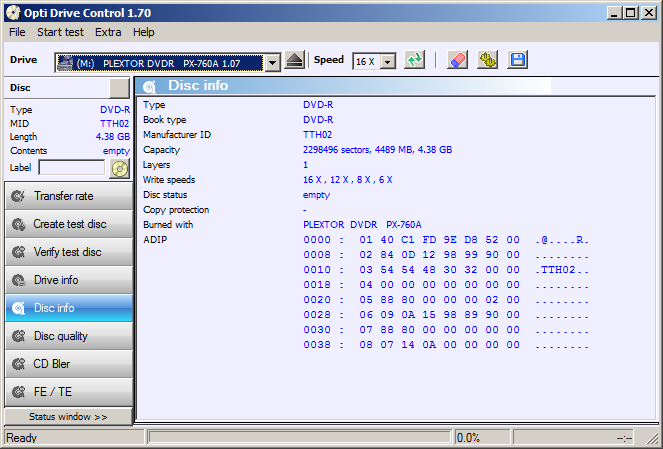Open the Drive info page
This screenshot has width=663, height=449.
[69, 280]
